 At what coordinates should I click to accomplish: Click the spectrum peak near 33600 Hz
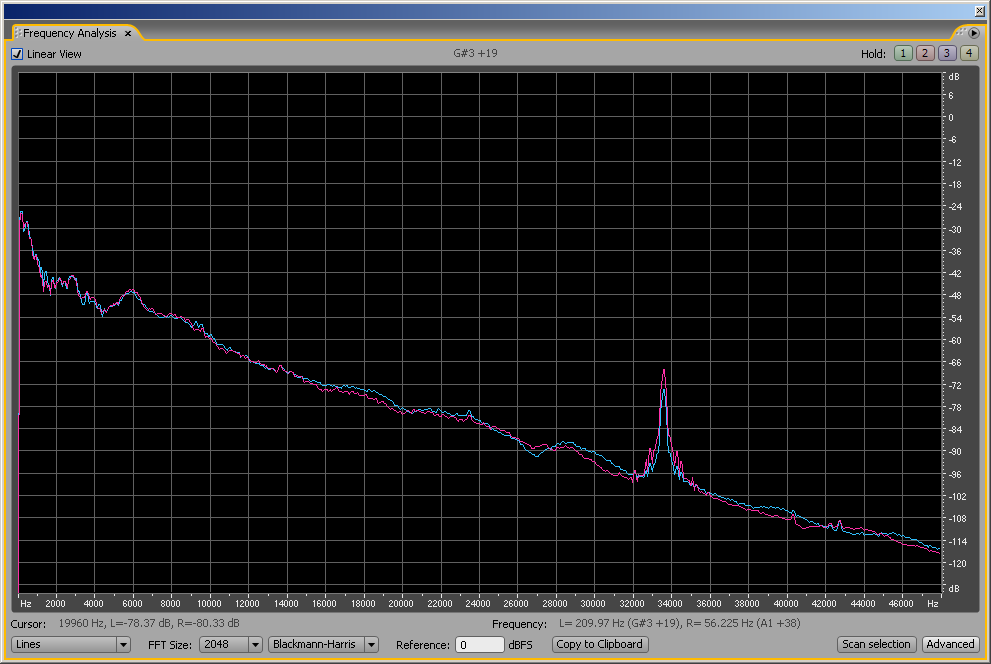(663, 372)
